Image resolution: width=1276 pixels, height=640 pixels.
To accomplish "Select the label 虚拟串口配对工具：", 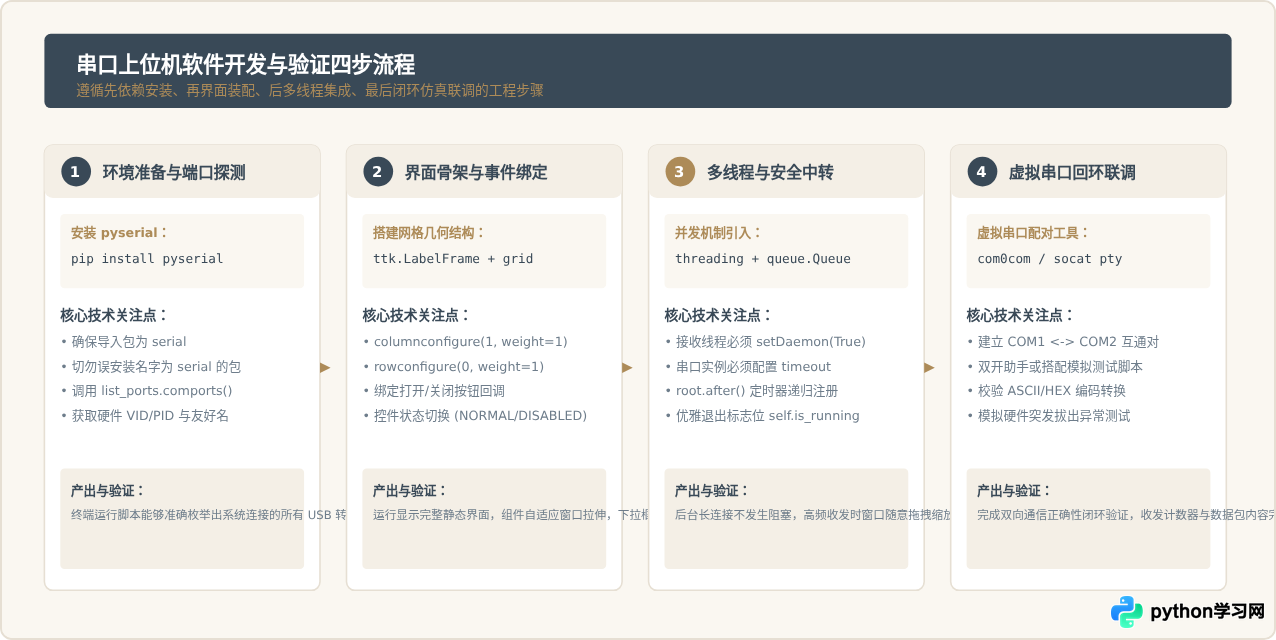I will 1034,233.
